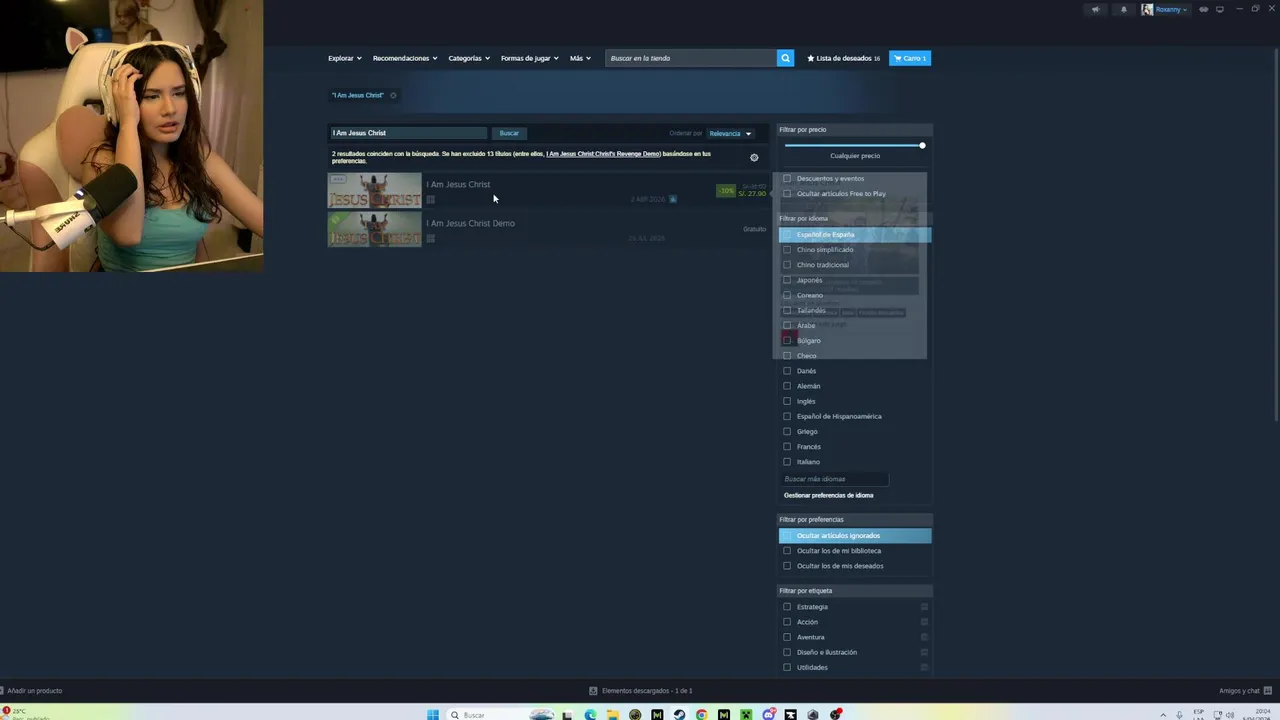Screen dimensions: 1280x720
Task: Click the Carro shopping cart button
Action: coord(910,58)
